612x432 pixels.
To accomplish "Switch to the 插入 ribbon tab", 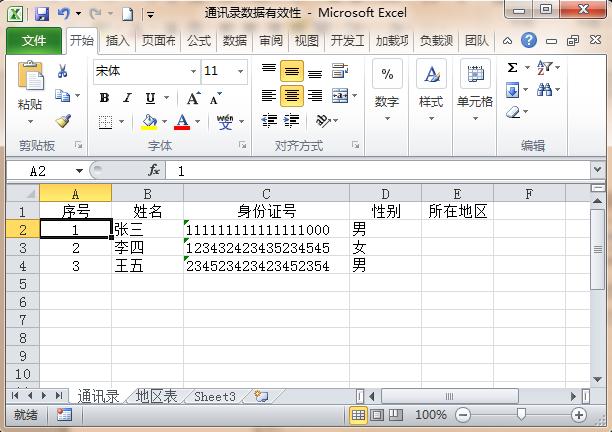I will [x=117, y=41].
